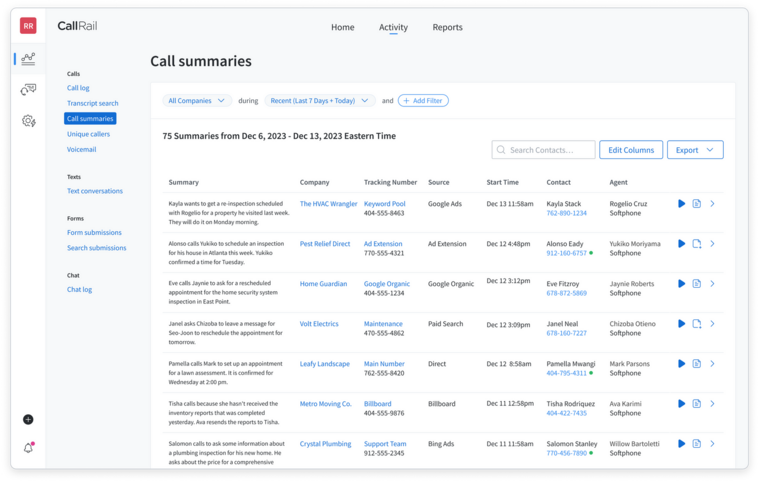Image resolution: width=759 pixels, height=482 pixels.
Task: Click the Start Time column header
Action: (502, 182)
